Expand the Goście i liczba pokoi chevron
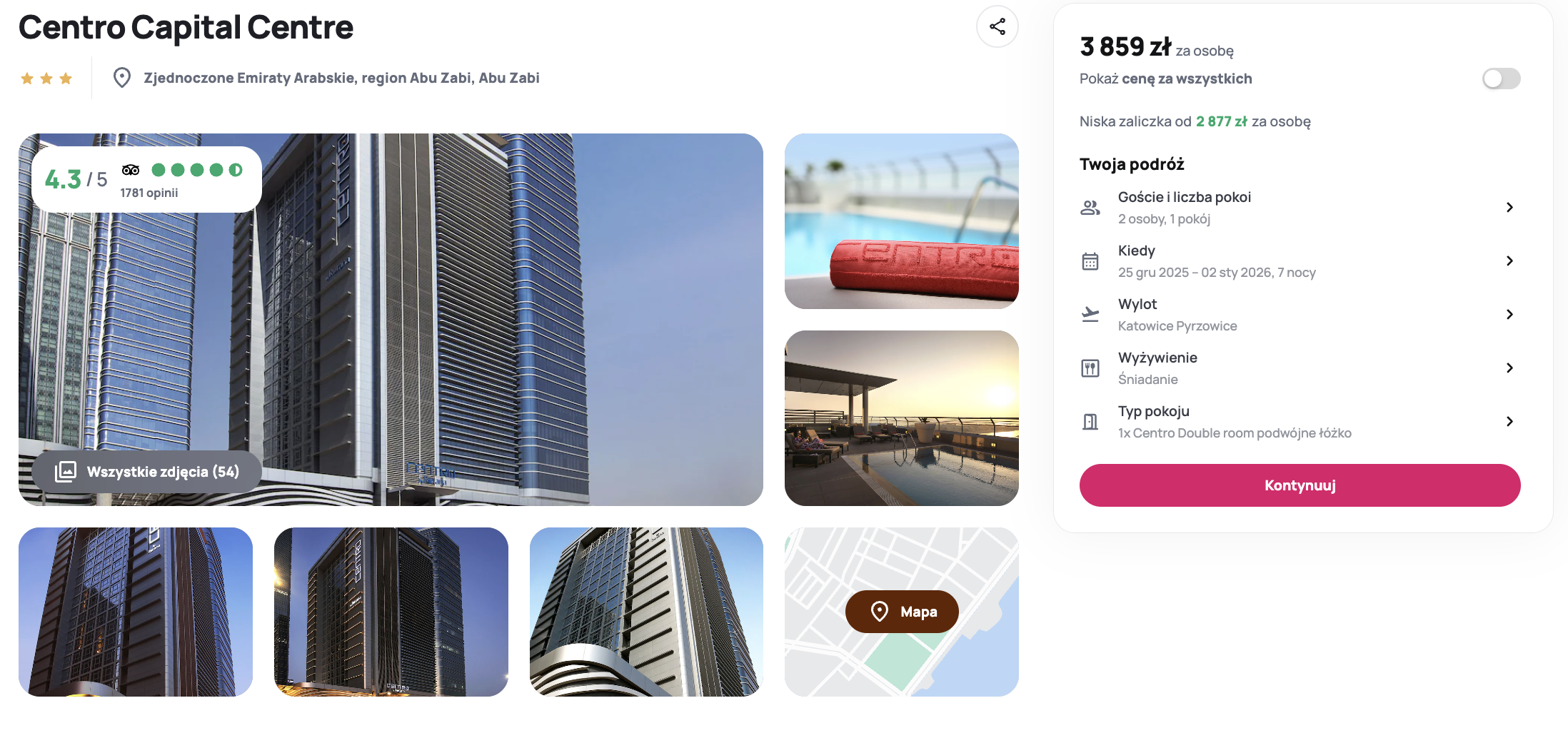 [x=1509, y=207]
